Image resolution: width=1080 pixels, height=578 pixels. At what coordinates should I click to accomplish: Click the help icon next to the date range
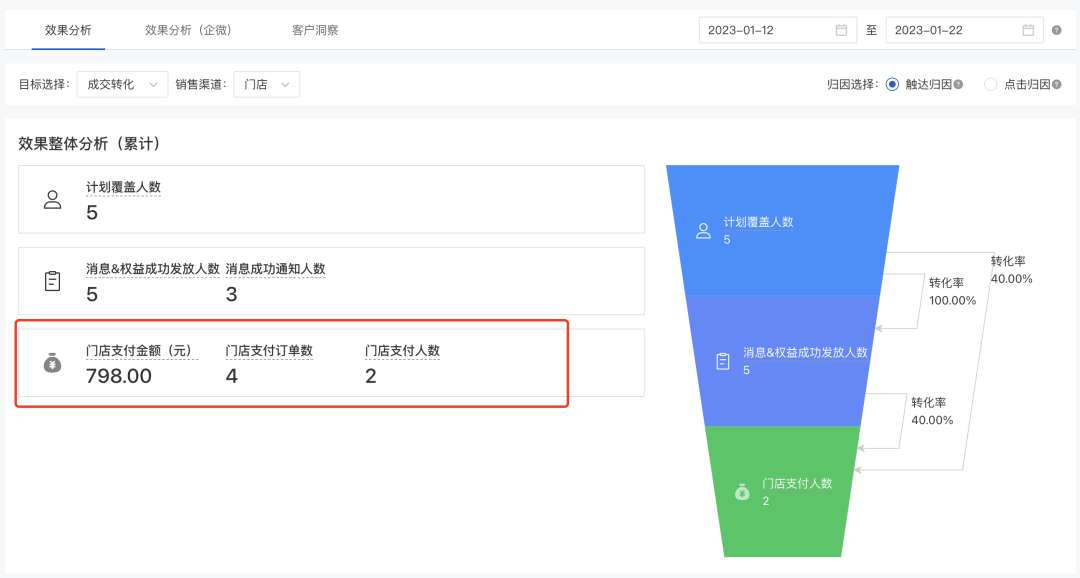pyautogui.click(x=1057, y=30)
